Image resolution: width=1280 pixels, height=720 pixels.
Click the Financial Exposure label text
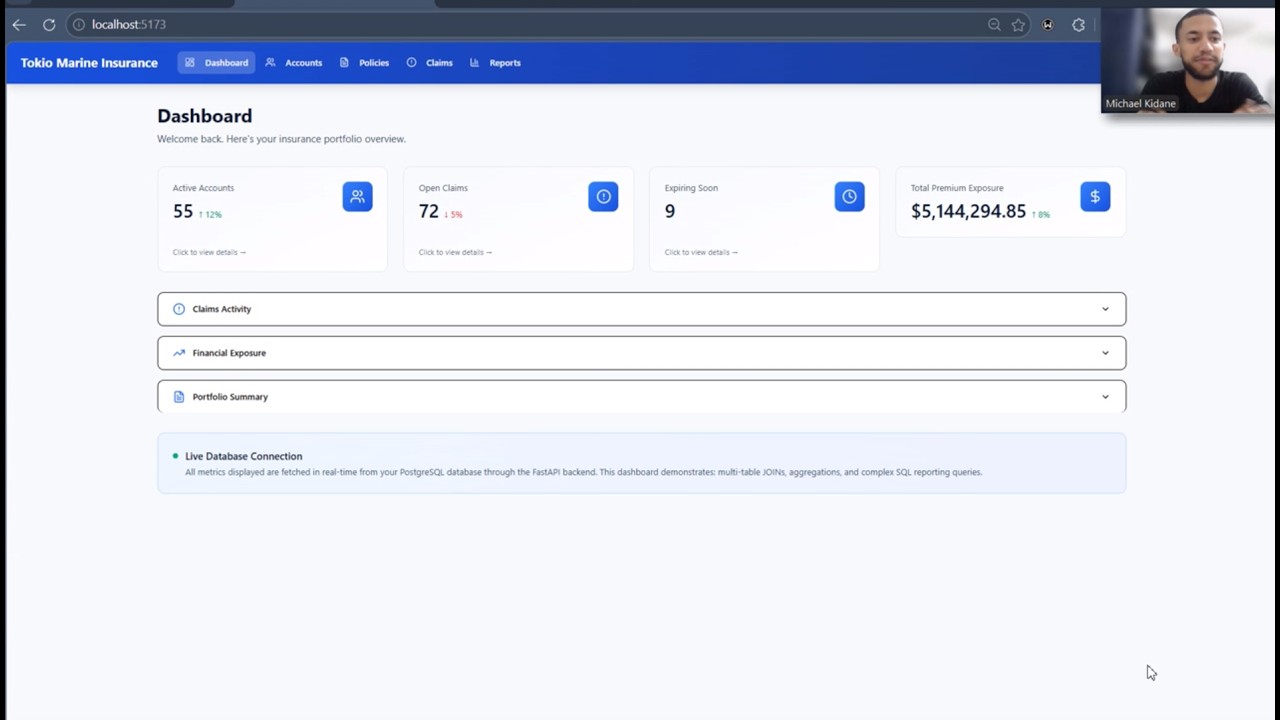[x=229, y=353]
